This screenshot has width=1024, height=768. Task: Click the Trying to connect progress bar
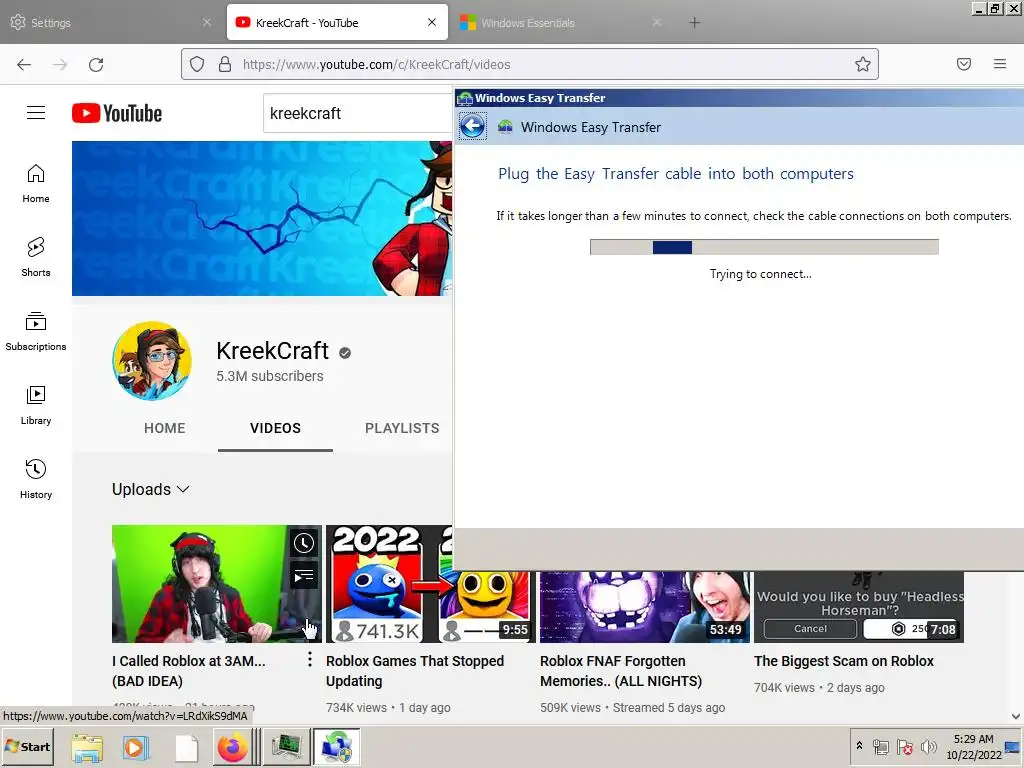[x=764, y=247]
